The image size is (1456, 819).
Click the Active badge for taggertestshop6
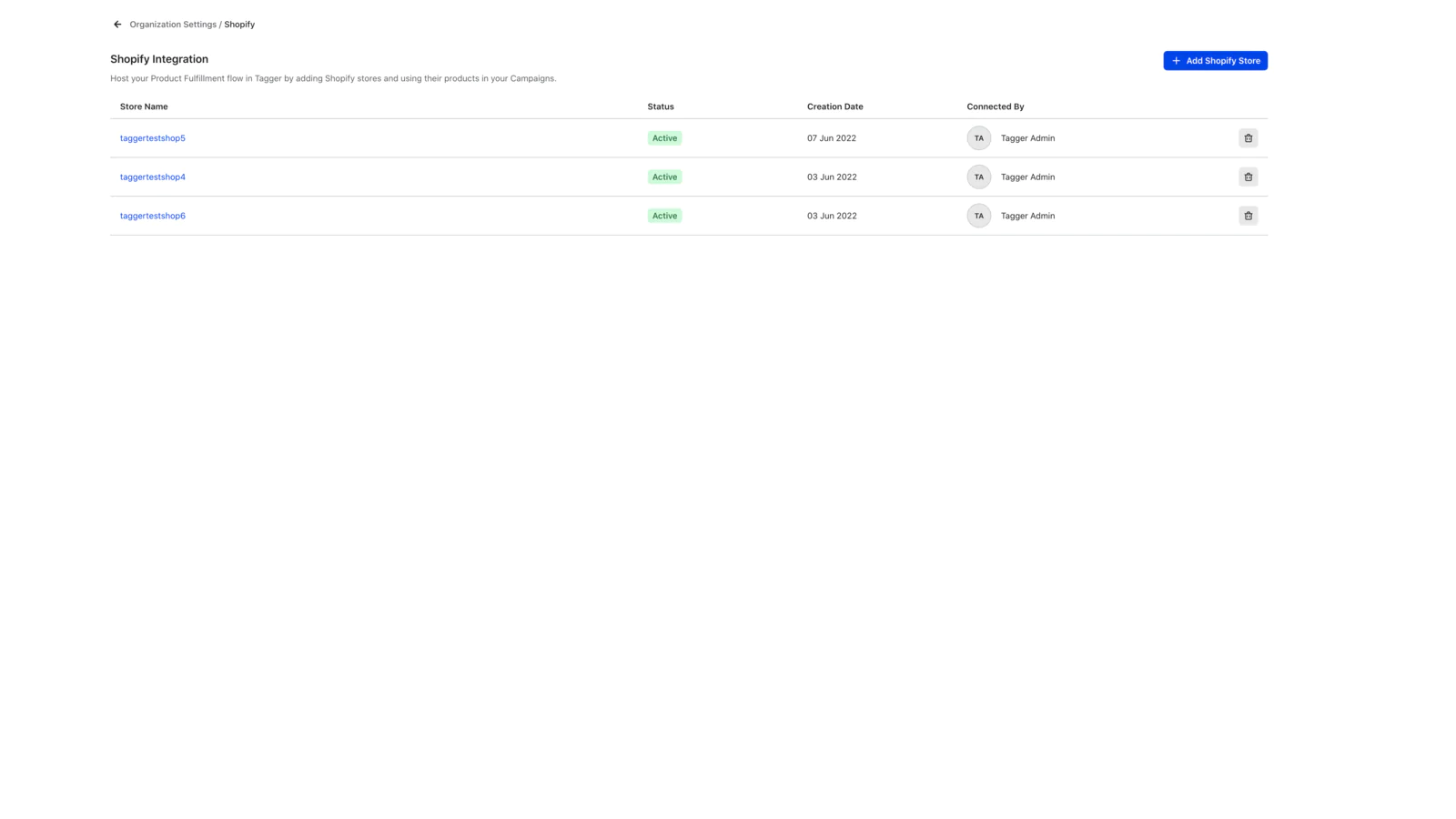pyautogui.click(x=664, y=216)
